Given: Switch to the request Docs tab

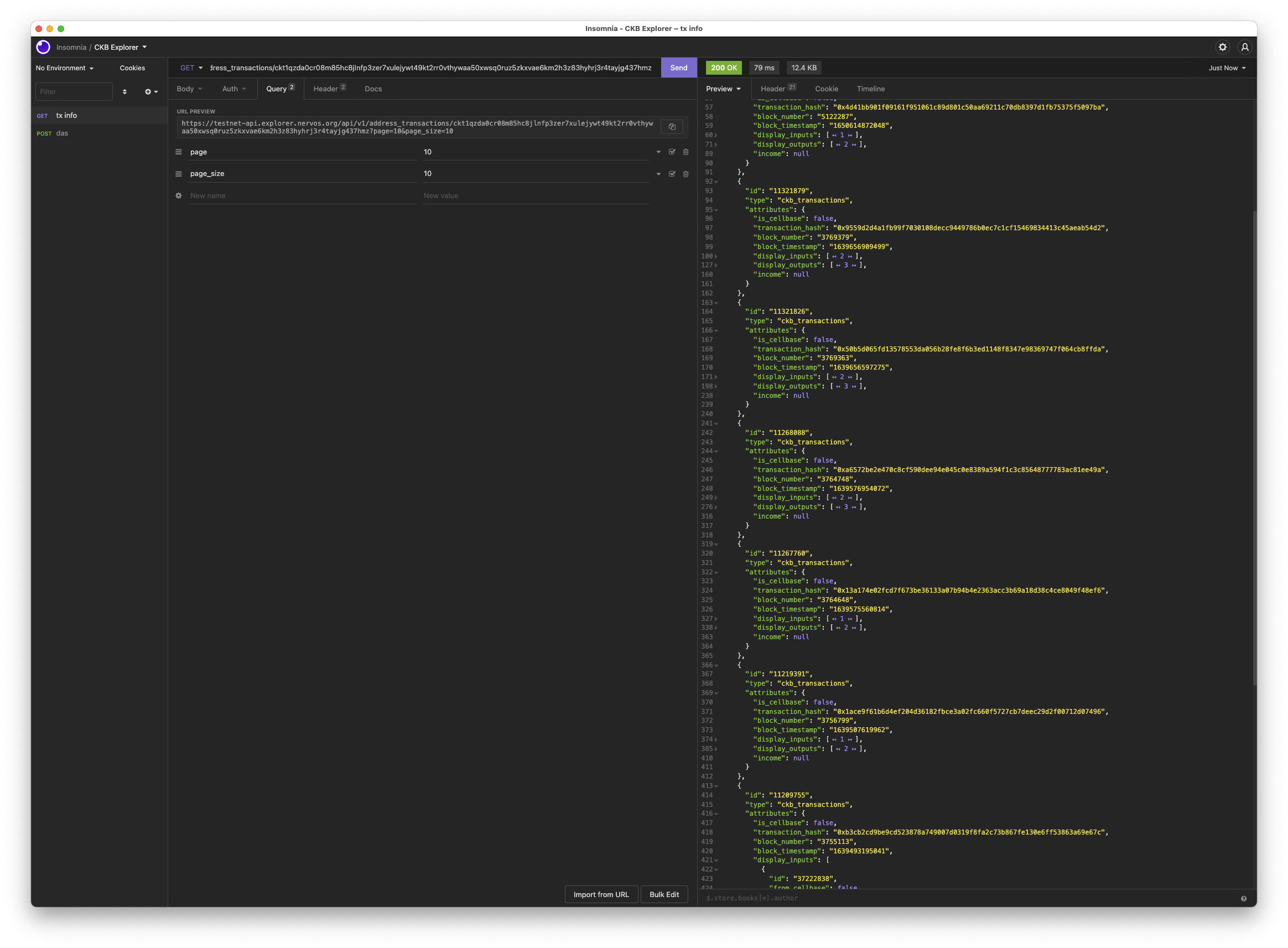Looking at the screenshot, I should pyautogui.click(x=373, y=89).
